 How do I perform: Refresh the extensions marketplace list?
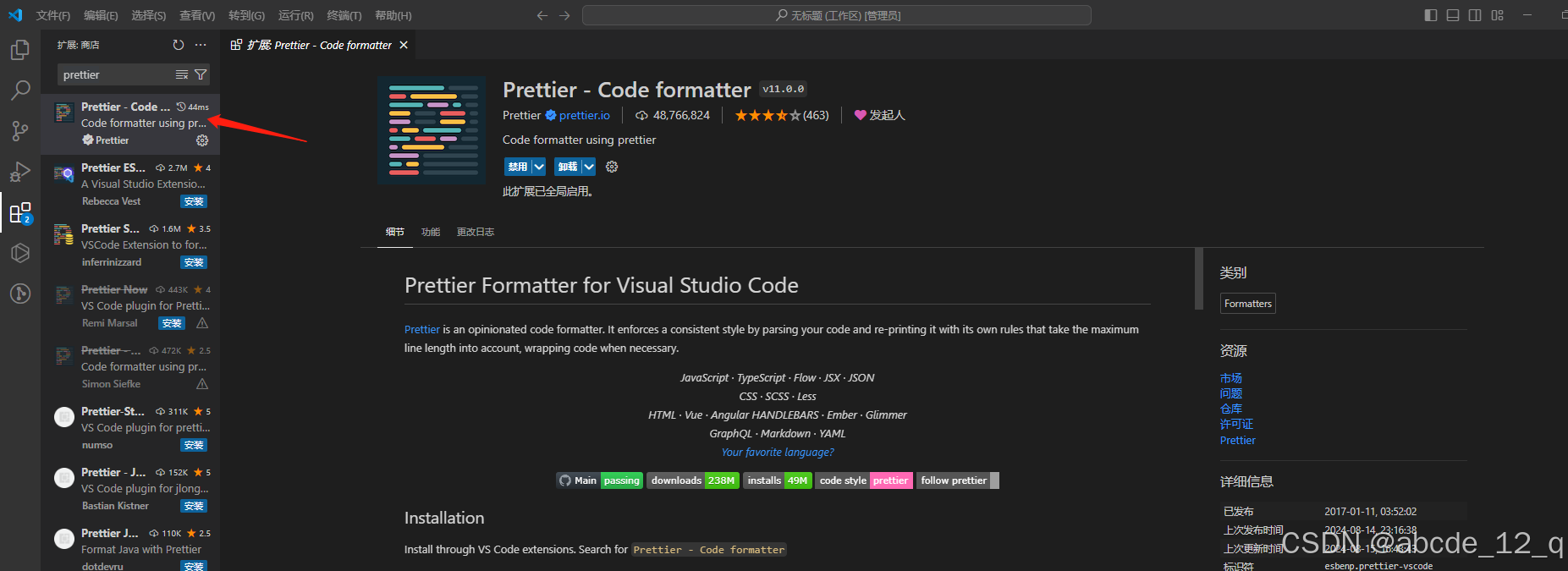pyautogui.click(x=178, y=45)
